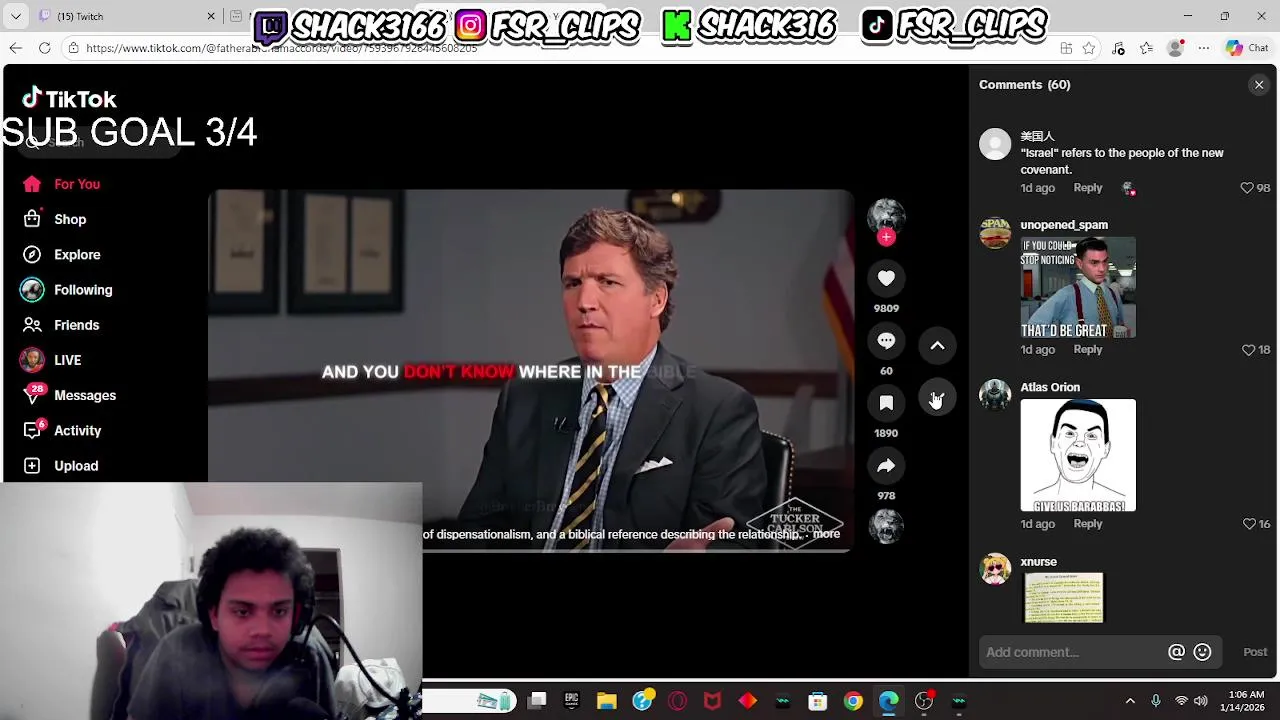Post the comment
The image size is (1280, 720).
1255,652
